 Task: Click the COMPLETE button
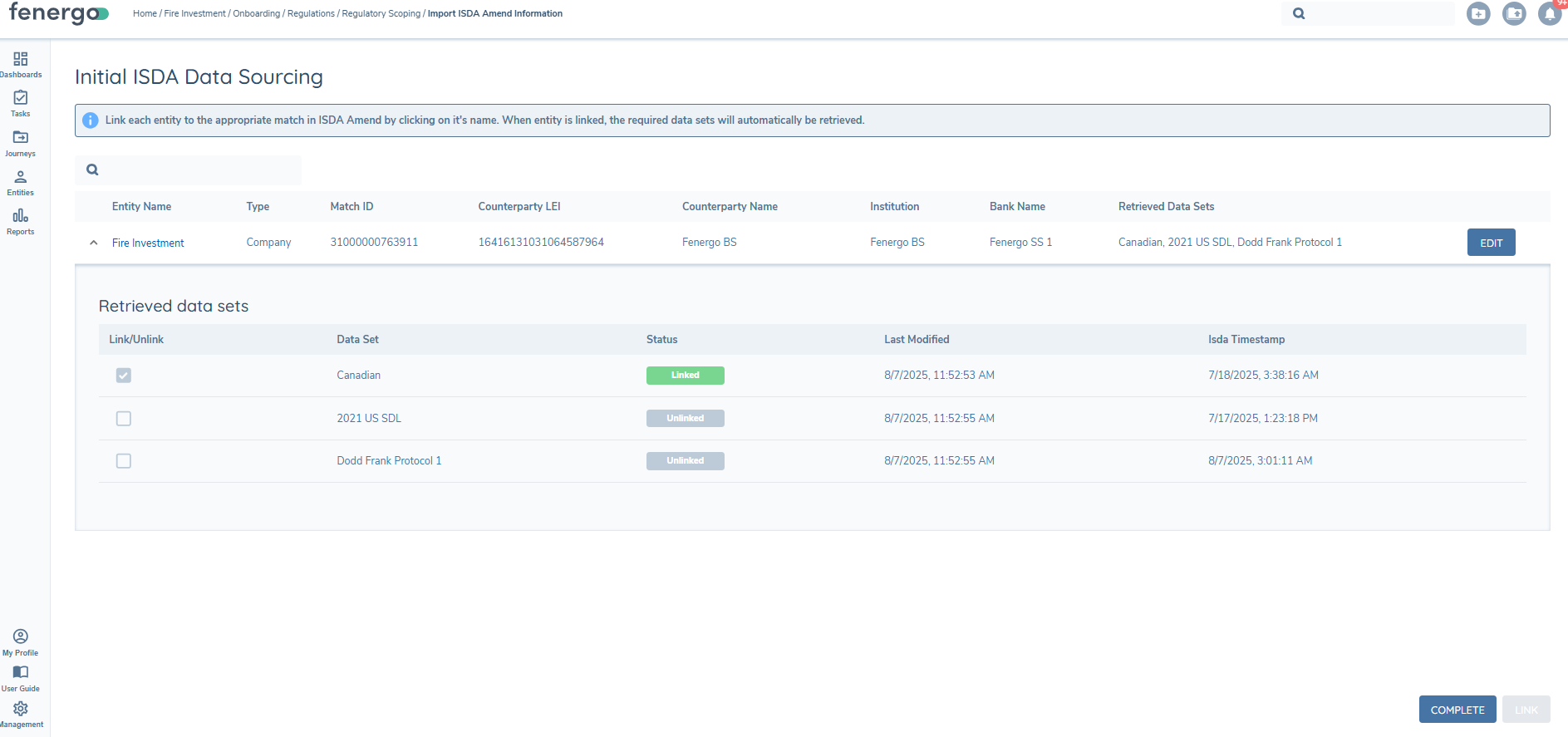click(1457, 710)
